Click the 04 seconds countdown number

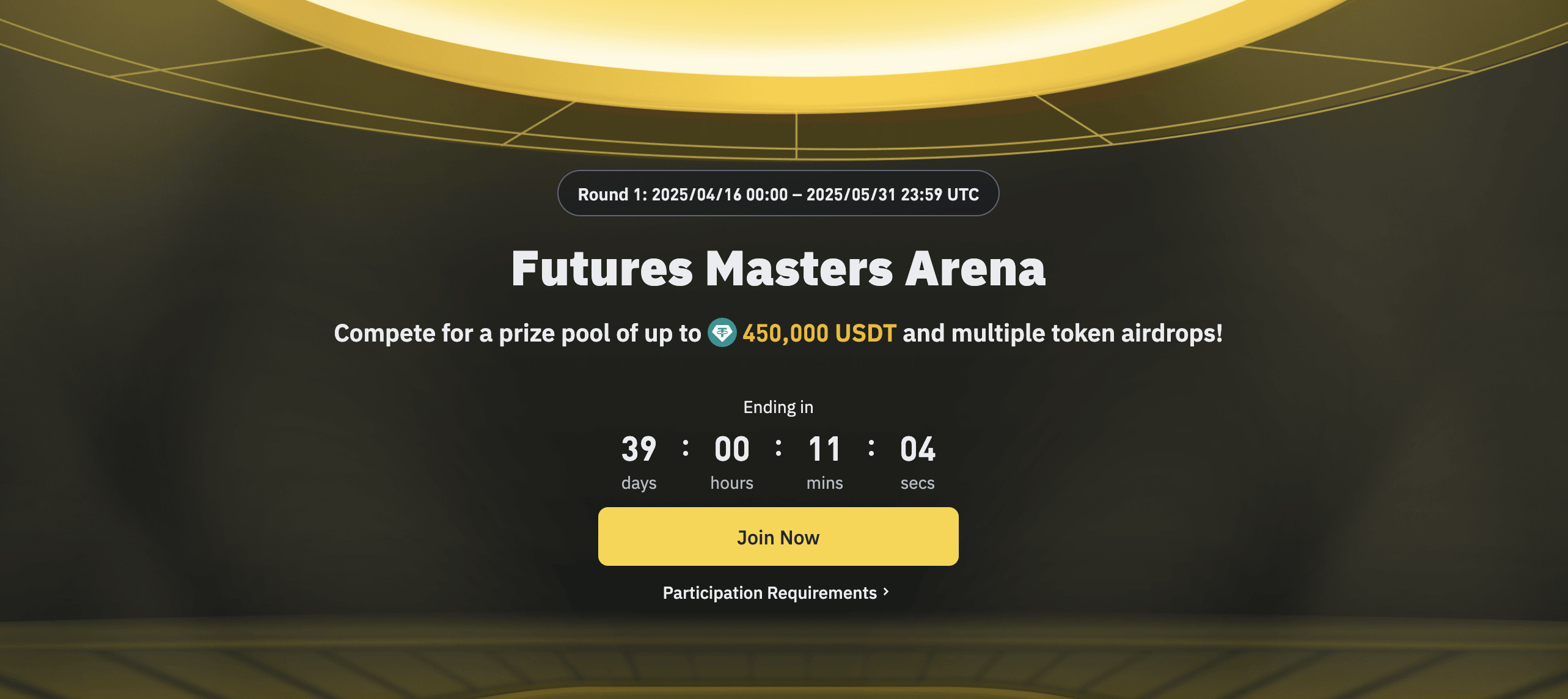point(917,449)
